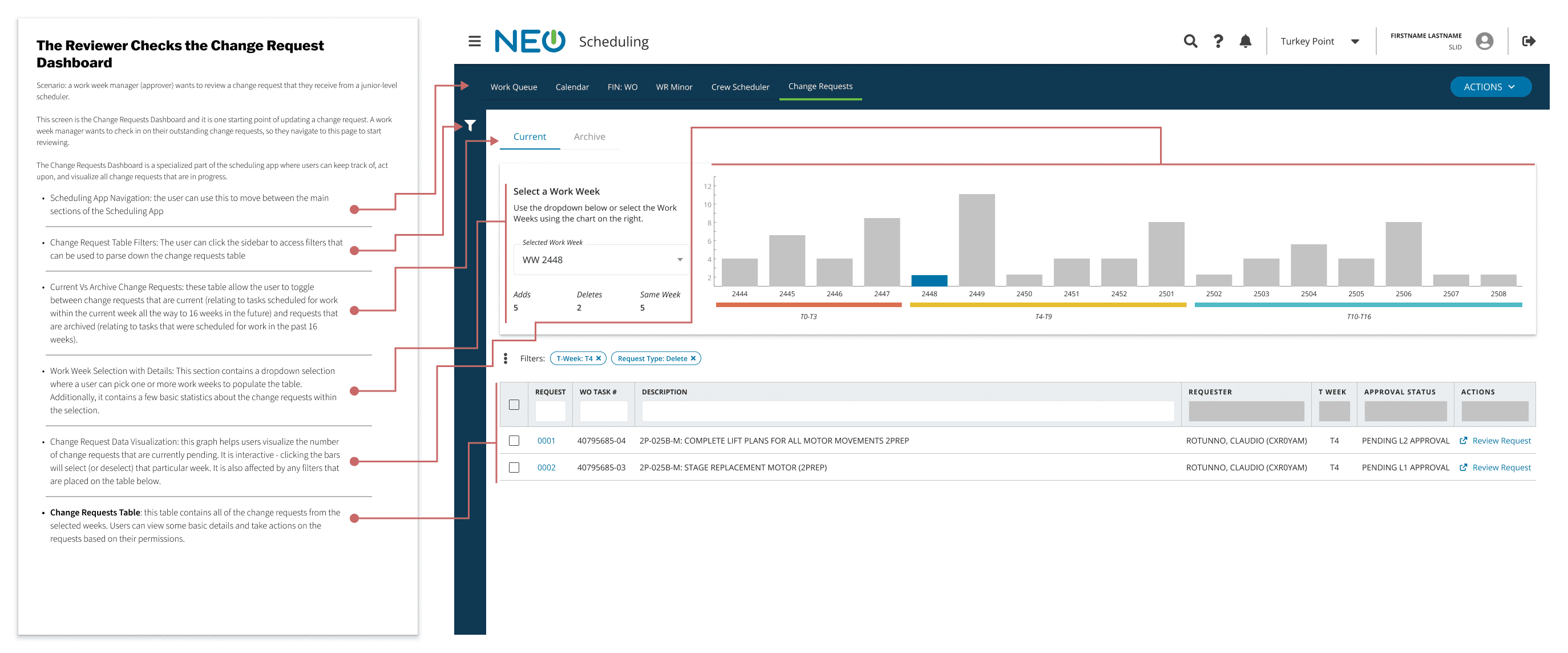
Task: Toggle the select-all header checkbox
Action: point(514,405)
